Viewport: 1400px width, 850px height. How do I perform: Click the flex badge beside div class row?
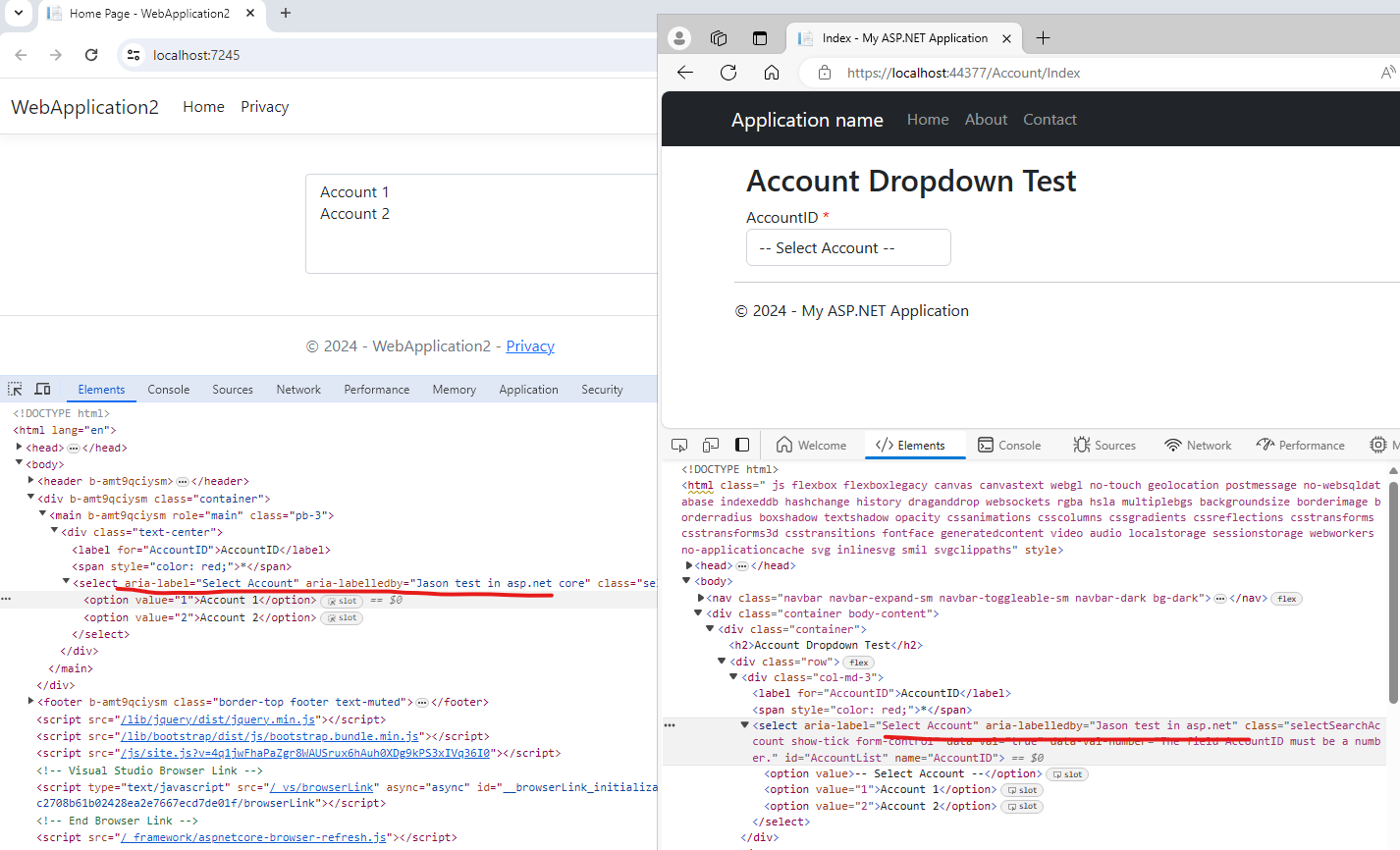pos(859,663)
